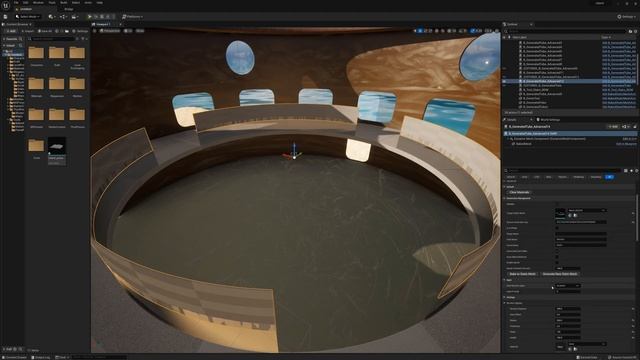Open the quick add content icon menu
The width and height of the screenshot is (640, 360).
(x=52, y=17)
